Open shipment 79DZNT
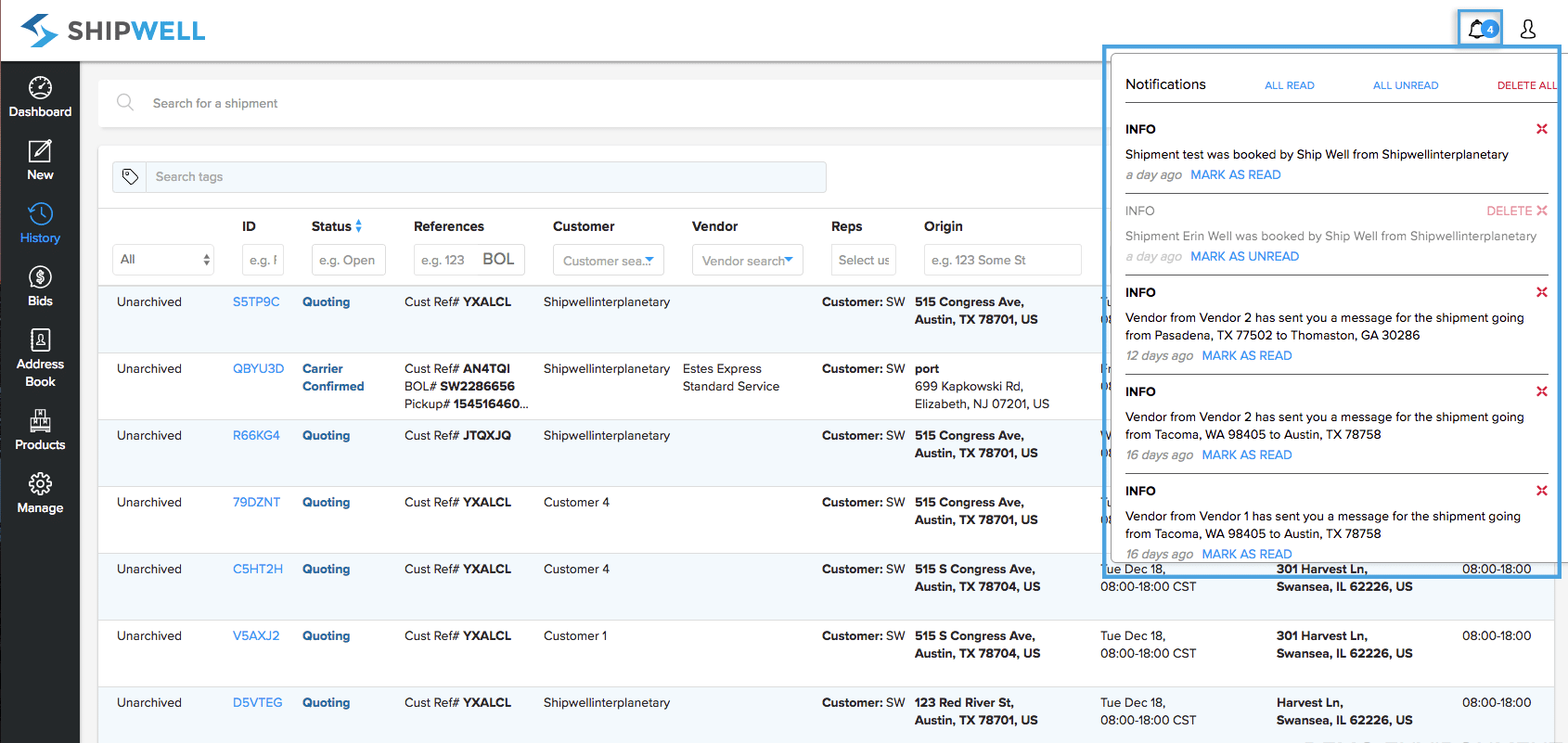 (x=256, y=502)
